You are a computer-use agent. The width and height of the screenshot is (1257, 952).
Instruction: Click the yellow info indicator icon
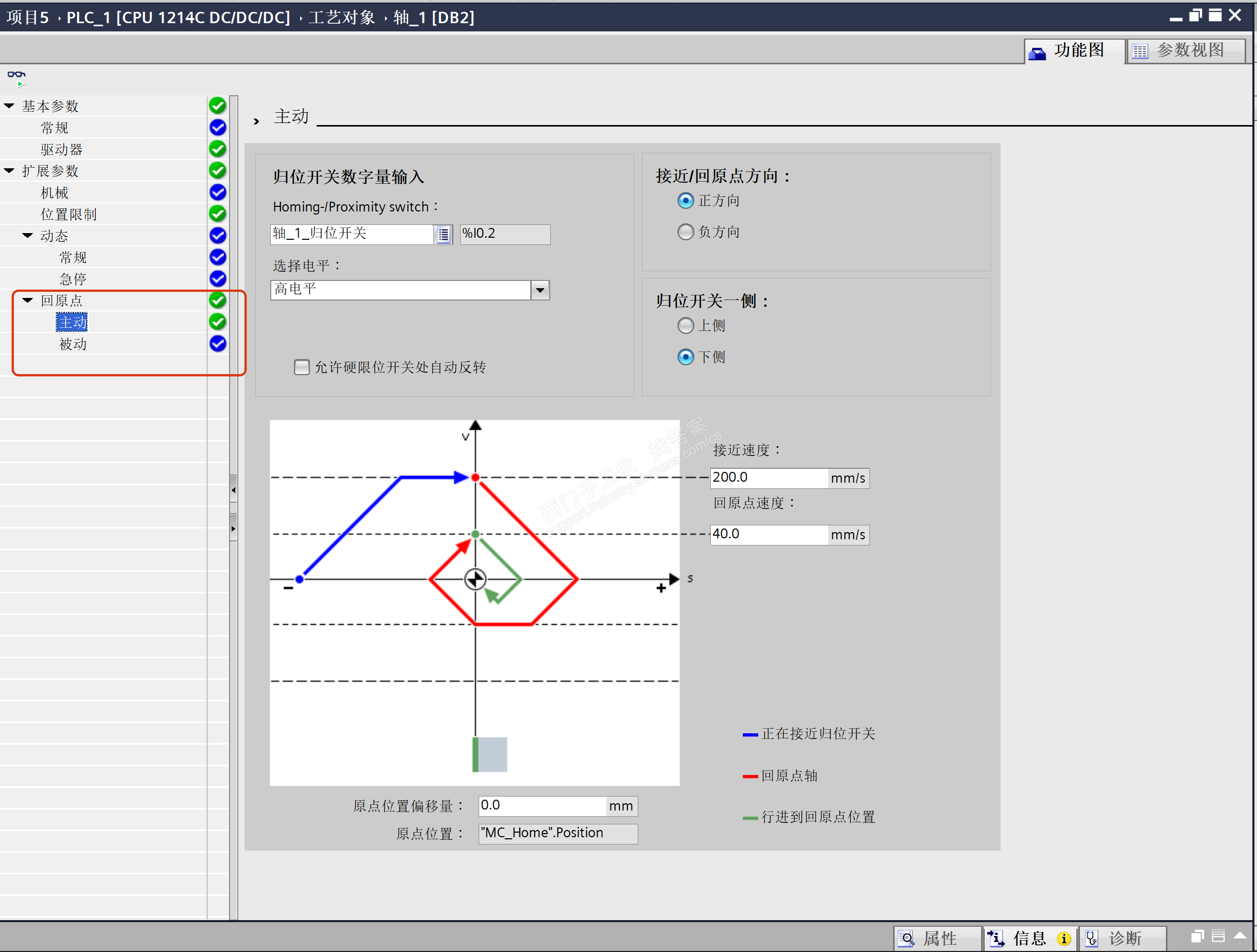(1064, 939)
